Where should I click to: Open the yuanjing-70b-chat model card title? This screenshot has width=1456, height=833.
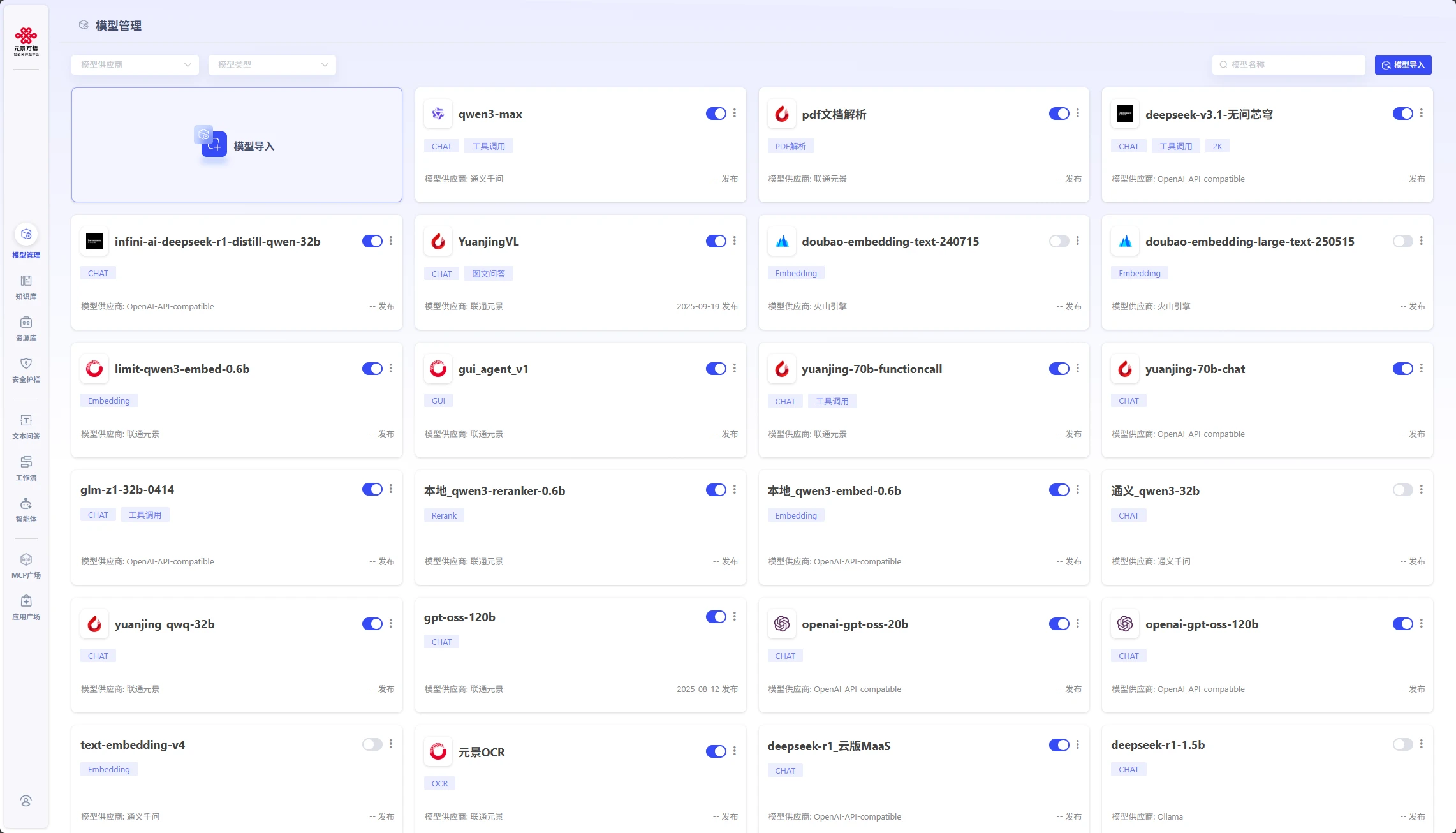coord(1195,369)
